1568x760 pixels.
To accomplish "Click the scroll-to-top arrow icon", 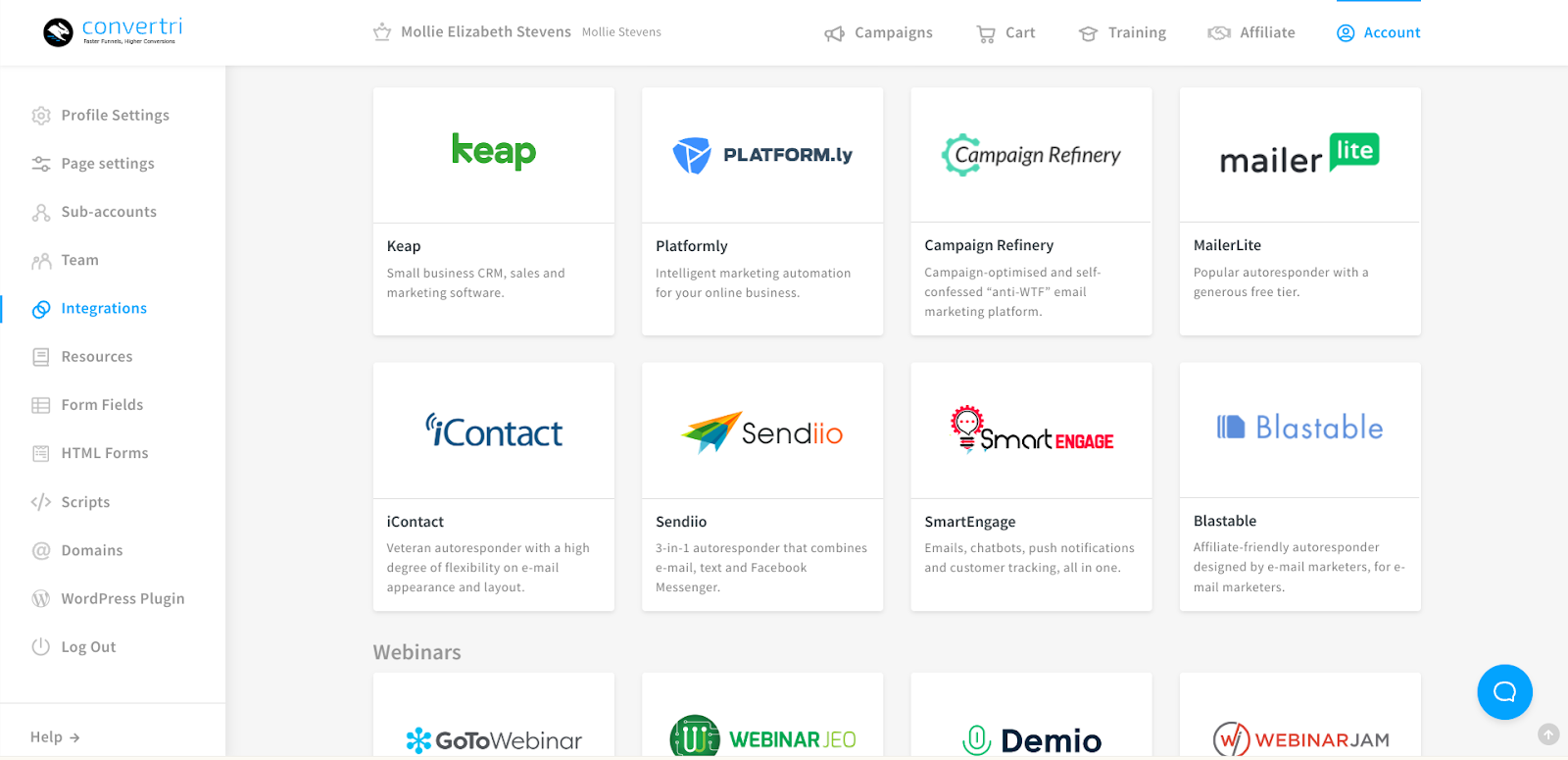I will pos(1547,734).
